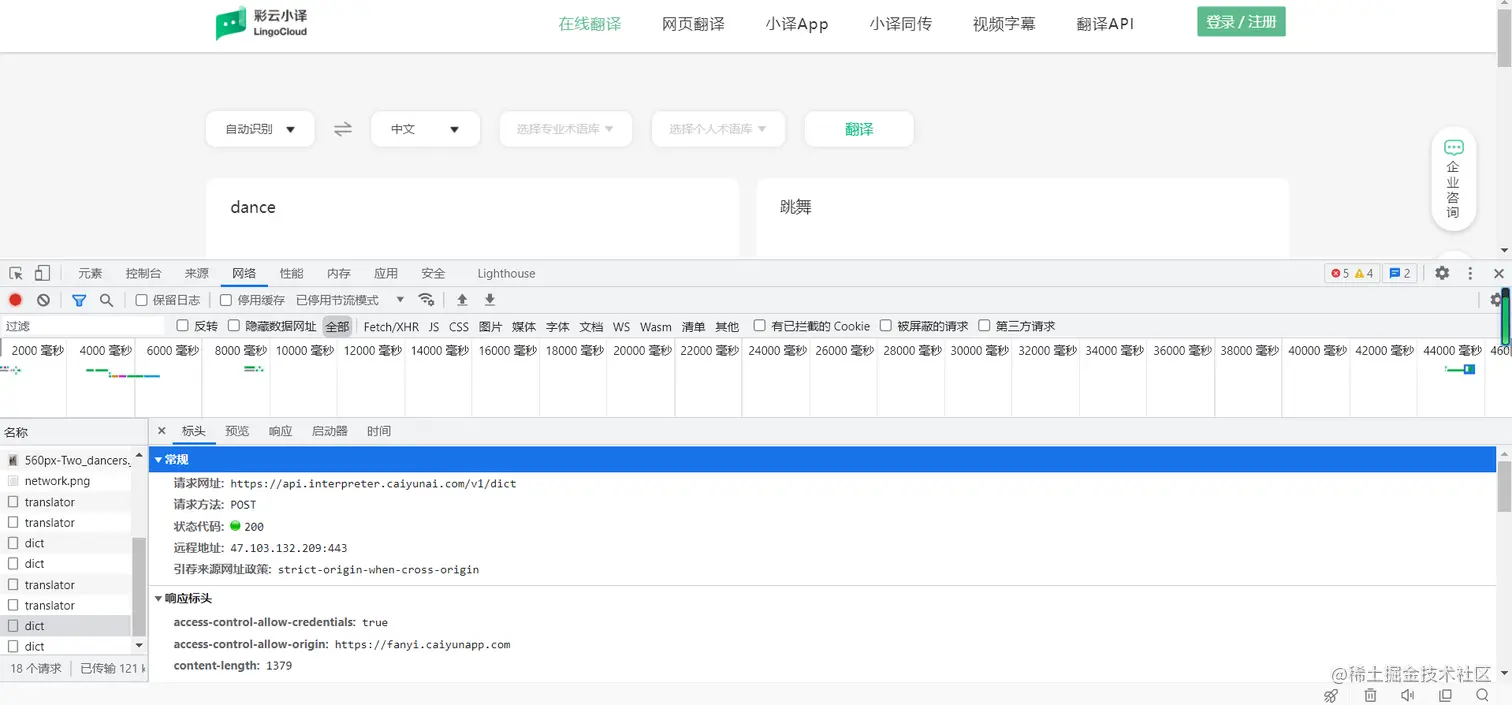Switch to 启动器 request tab
The height and width of the screenshot is (705, 1512).
pos(330,431)
